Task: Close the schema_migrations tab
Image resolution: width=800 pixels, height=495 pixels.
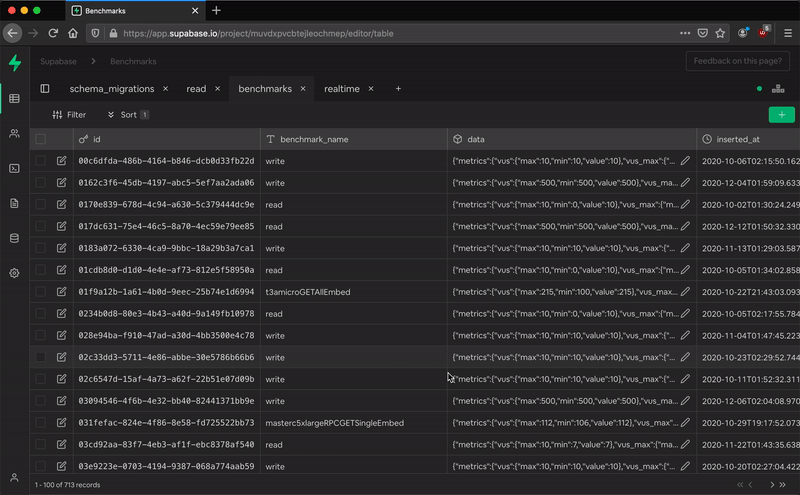Action: 165,89
